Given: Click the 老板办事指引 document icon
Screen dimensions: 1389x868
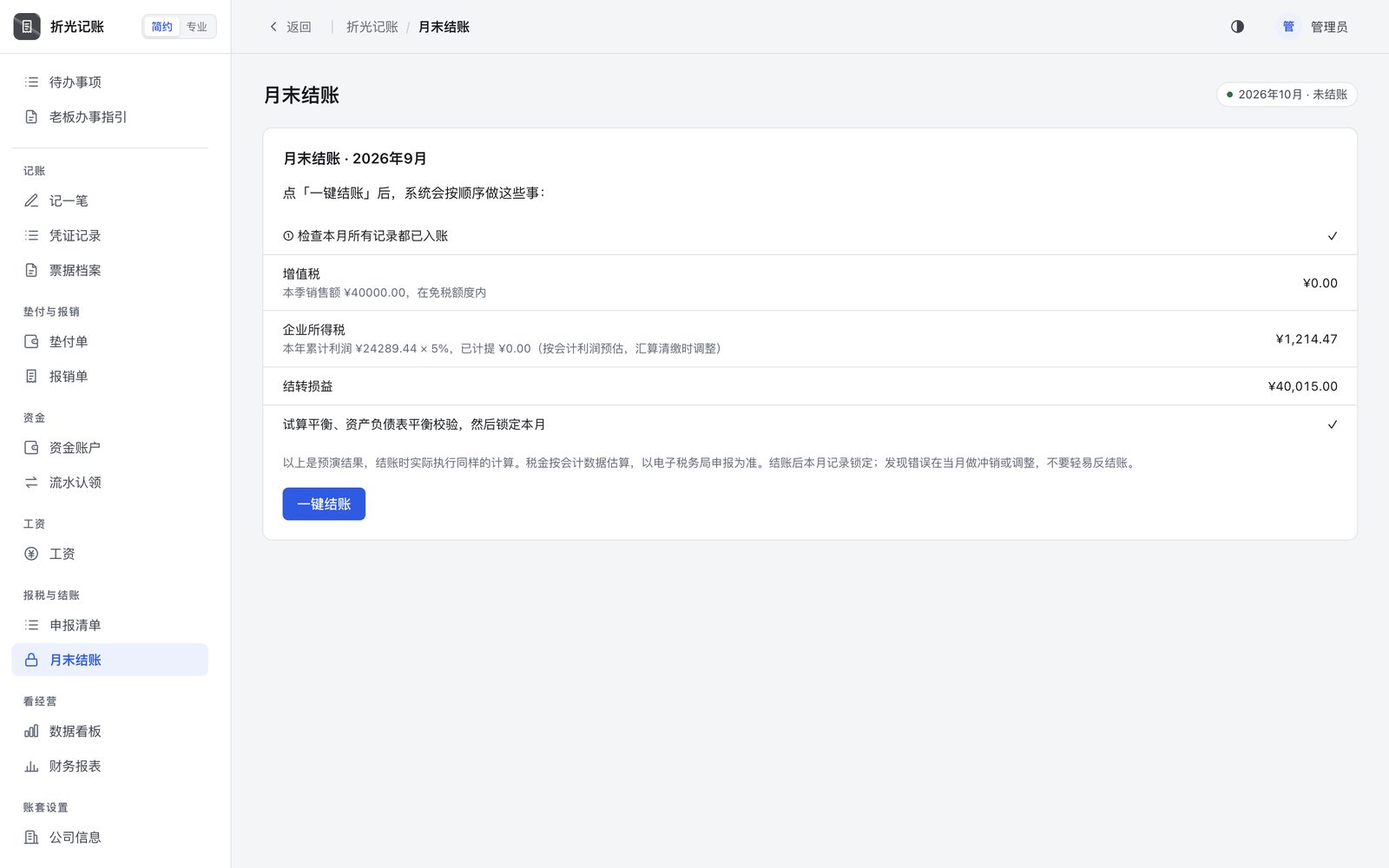Looking at the screenshot, I should [31, 117].
